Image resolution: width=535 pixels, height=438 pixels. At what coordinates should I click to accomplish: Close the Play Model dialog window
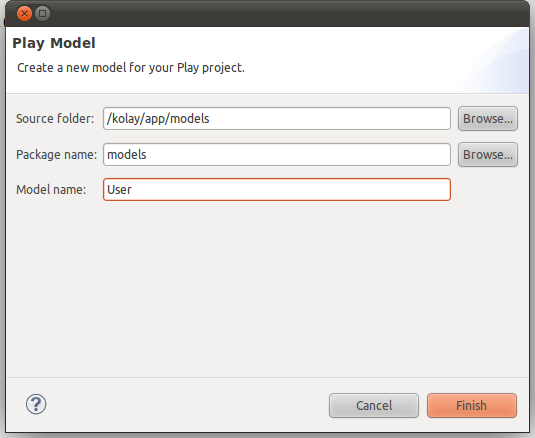tap(24, 14)
